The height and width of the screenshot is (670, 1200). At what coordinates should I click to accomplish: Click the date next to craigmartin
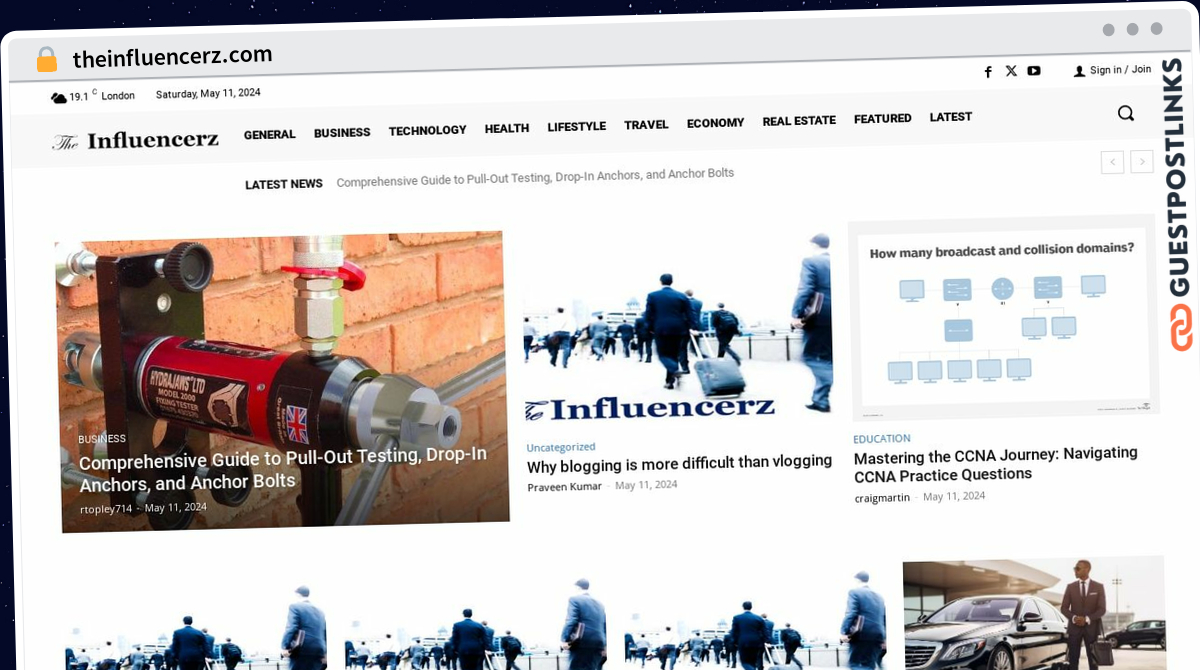[954, 496]
